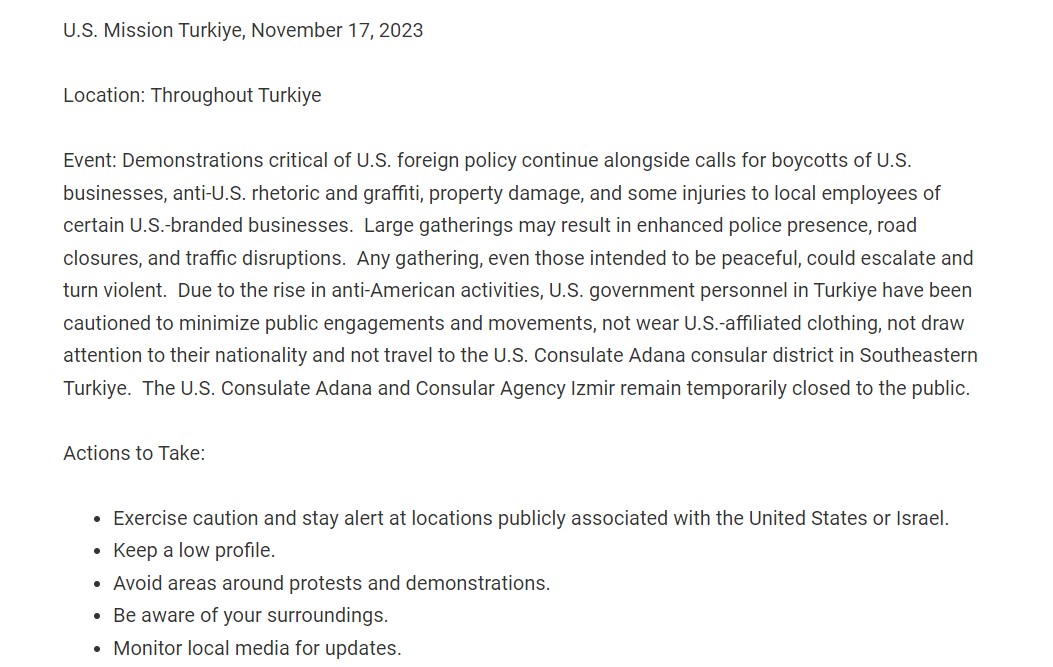
Task: Click the 'Be aware of your surroundings.' bullet
Action: [250, 615]
